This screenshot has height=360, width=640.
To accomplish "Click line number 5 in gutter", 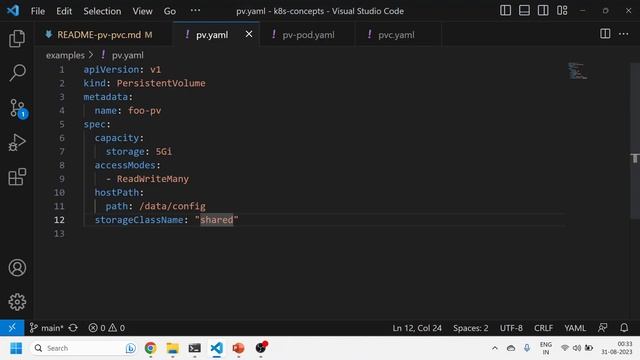I will click(62, 124).
